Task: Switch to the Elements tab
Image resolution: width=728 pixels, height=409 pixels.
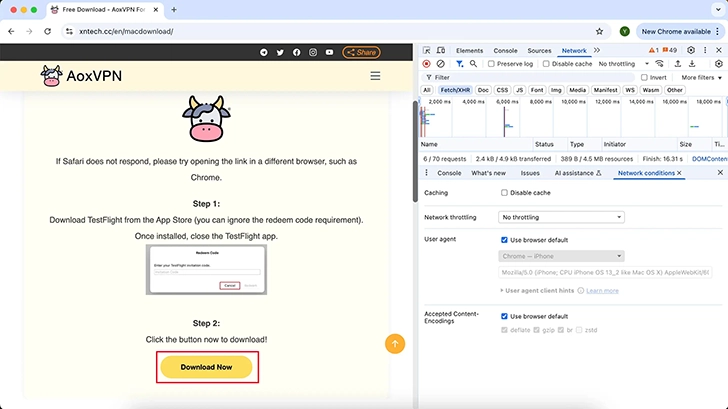Action: pyautogui.click(x=469, y=50)
